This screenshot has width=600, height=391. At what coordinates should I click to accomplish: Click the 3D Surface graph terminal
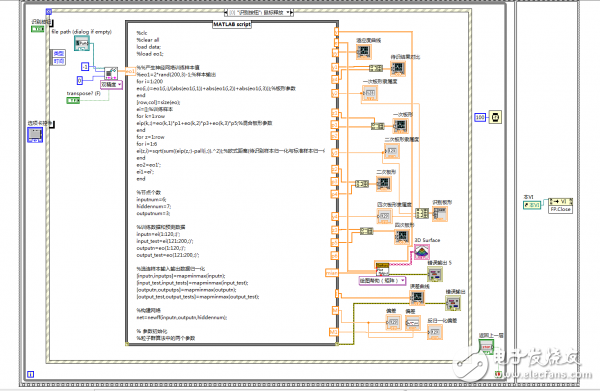422,252
